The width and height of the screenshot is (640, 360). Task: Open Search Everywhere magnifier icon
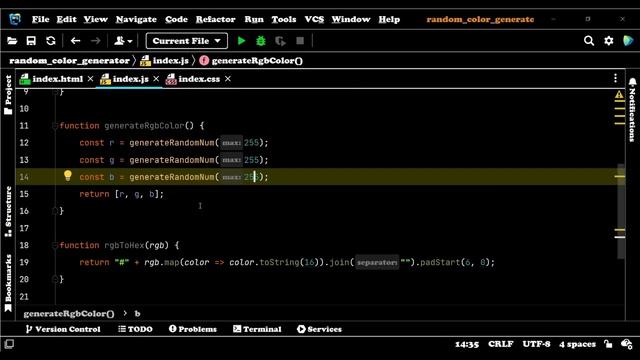click(x=589, y=40)
